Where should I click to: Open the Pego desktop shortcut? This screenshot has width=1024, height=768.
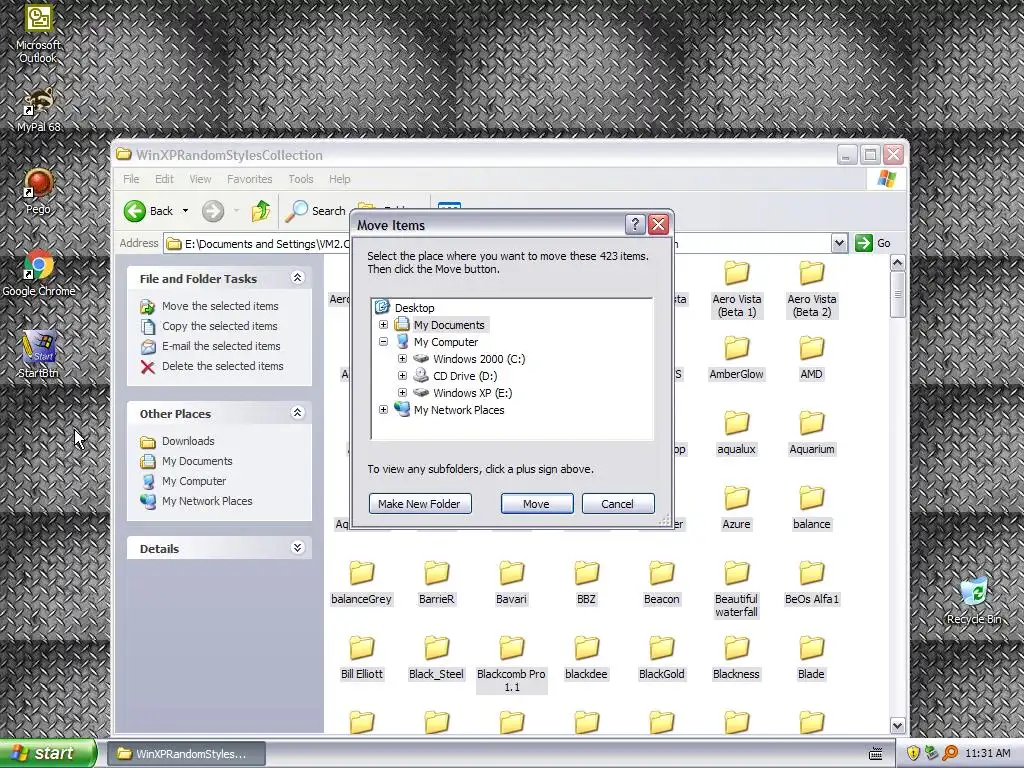pyautogui.click(x=38, y=191)
